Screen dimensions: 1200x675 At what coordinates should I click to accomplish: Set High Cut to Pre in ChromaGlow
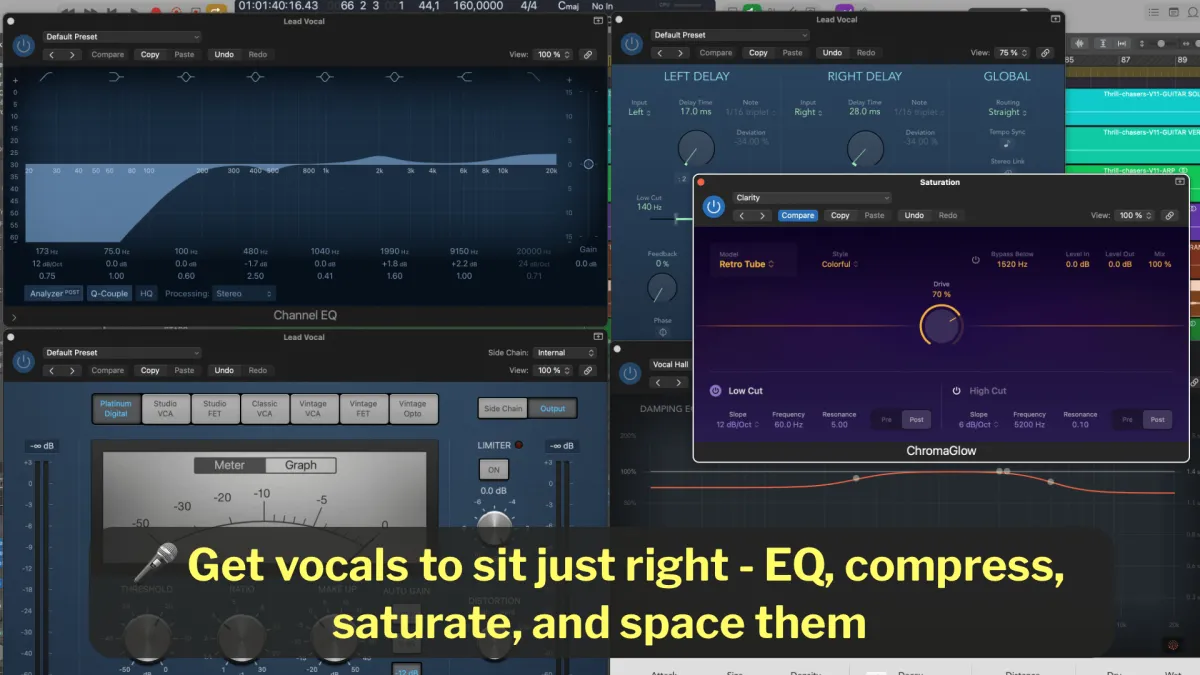click(1127, 420)
